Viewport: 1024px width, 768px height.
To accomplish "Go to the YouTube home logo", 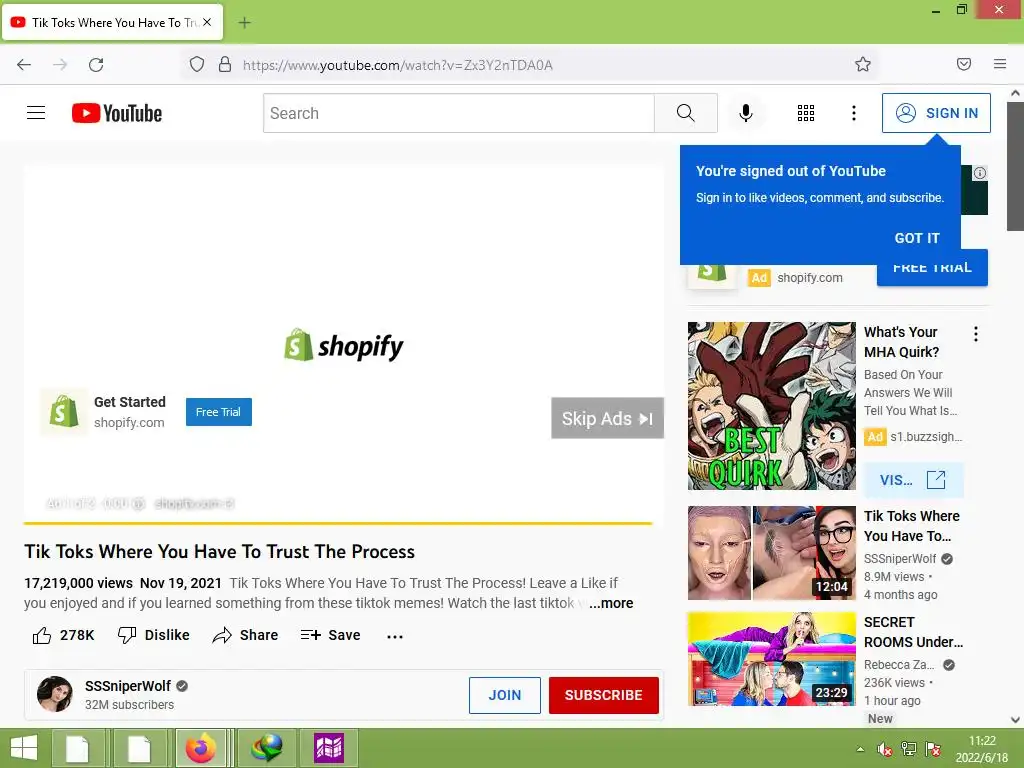I will tap(117, 113).
